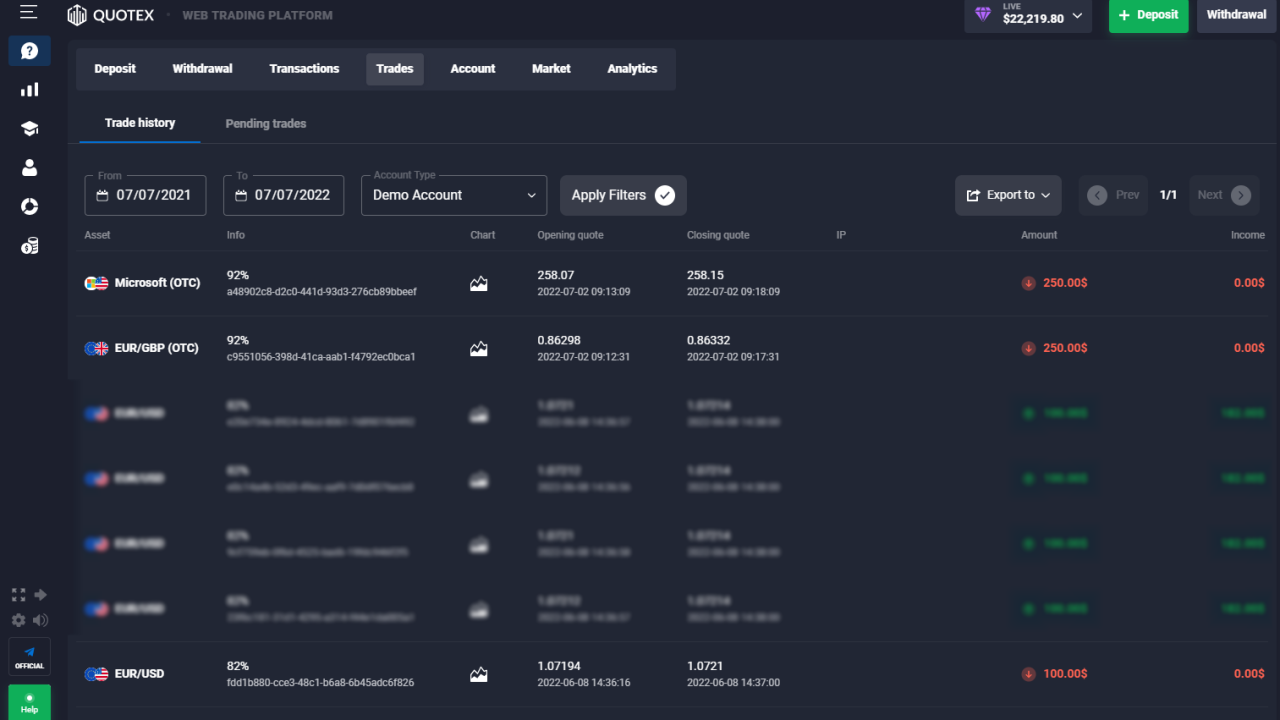1280x720 pixels.
Task: Open the Export to dropdown
Action: pyautogui.click(x=1008, y=195)
